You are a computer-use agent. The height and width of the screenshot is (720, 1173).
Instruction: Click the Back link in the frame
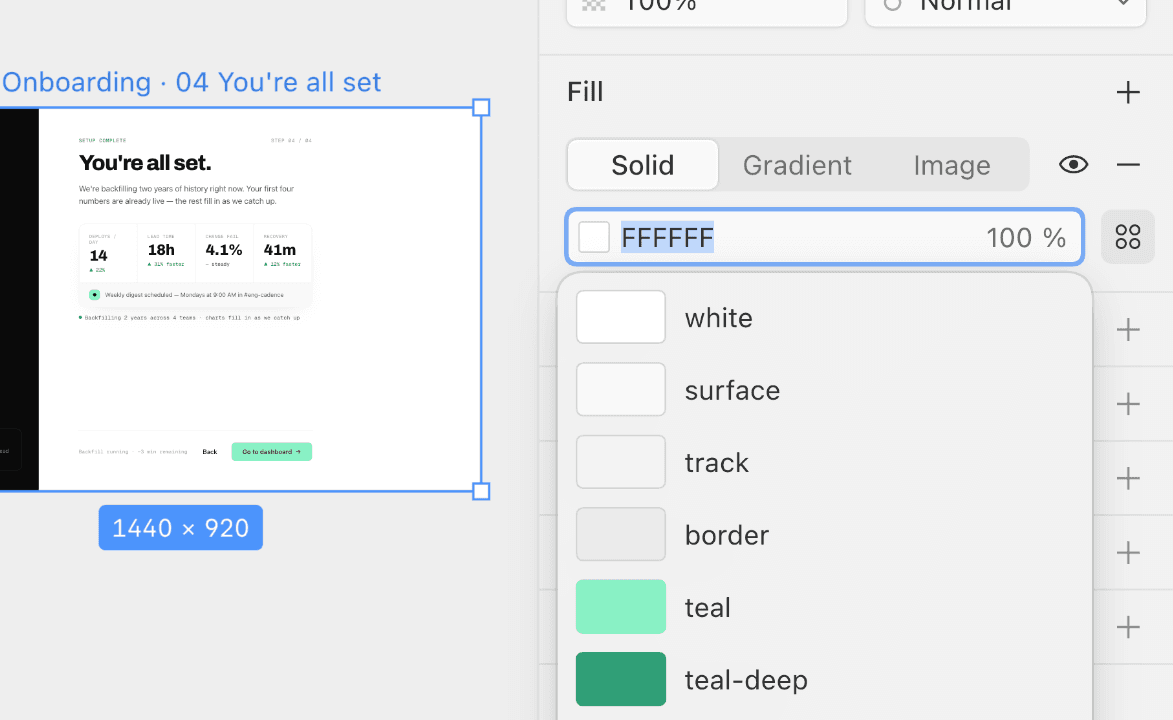point(209,451)
